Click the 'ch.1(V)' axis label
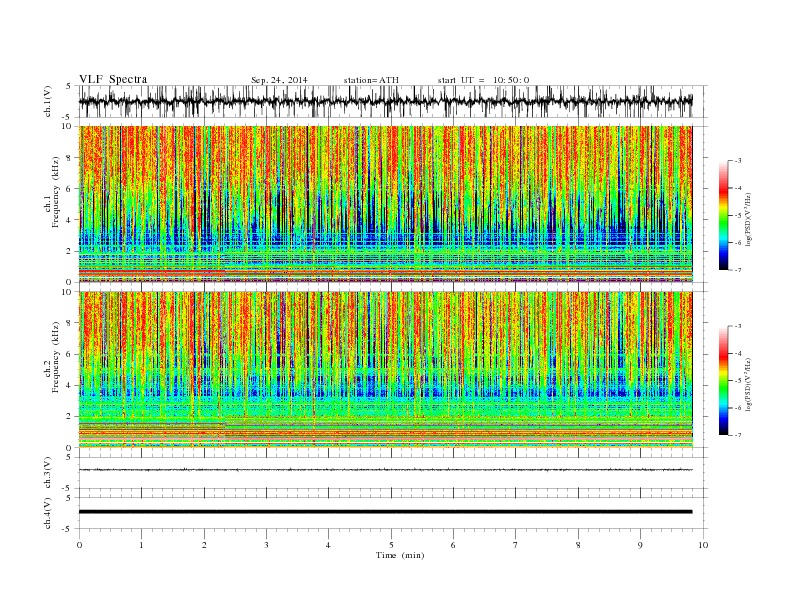The width and height of the screenshot is (792, 612). [x=48, y=102]
